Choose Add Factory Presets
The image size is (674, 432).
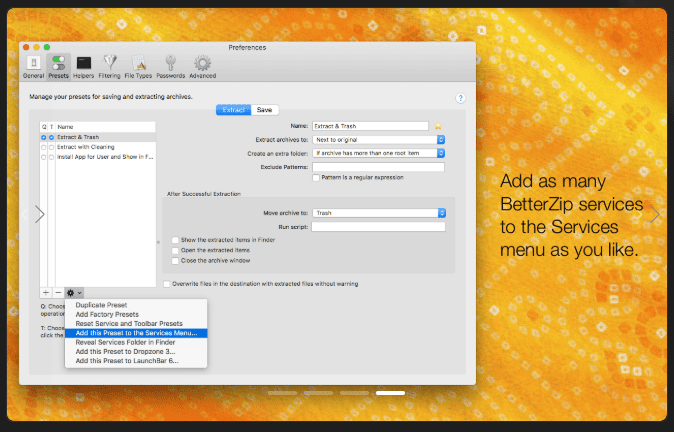point(136,314)
